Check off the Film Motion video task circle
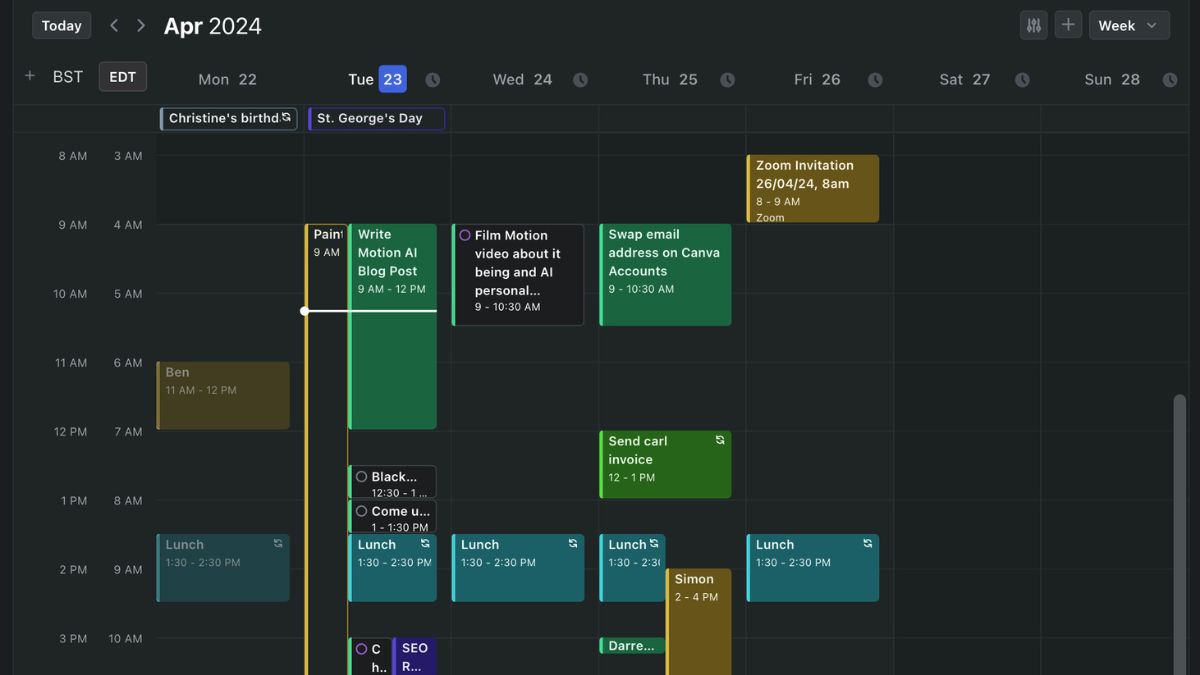 point(464,234)
